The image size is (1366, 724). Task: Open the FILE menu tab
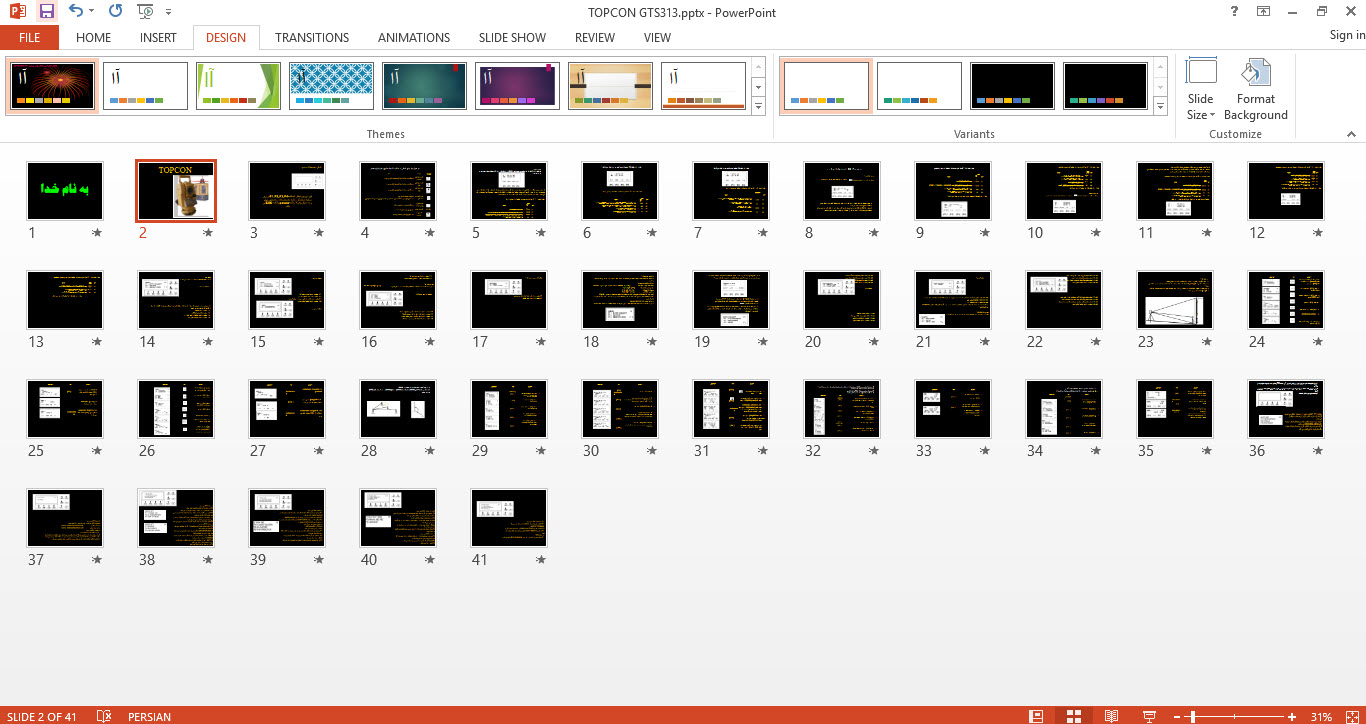29,38
